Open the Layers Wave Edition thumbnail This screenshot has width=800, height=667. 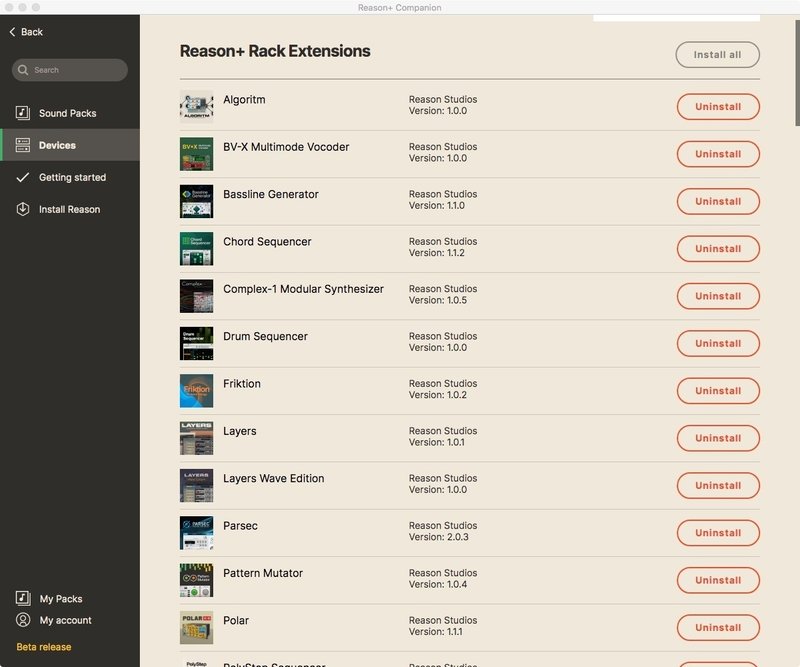tap(196, 485)
